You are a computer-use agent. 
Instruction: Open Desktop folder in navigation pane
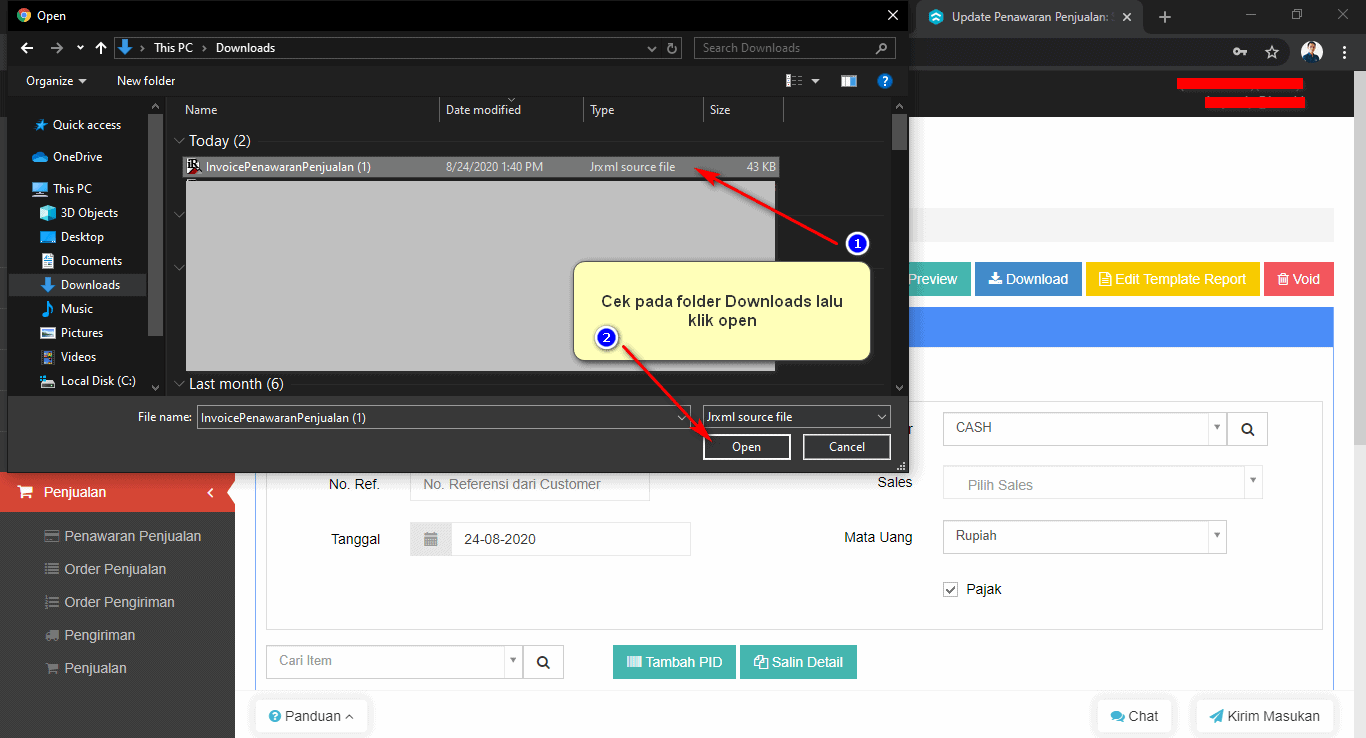[73, 237]
